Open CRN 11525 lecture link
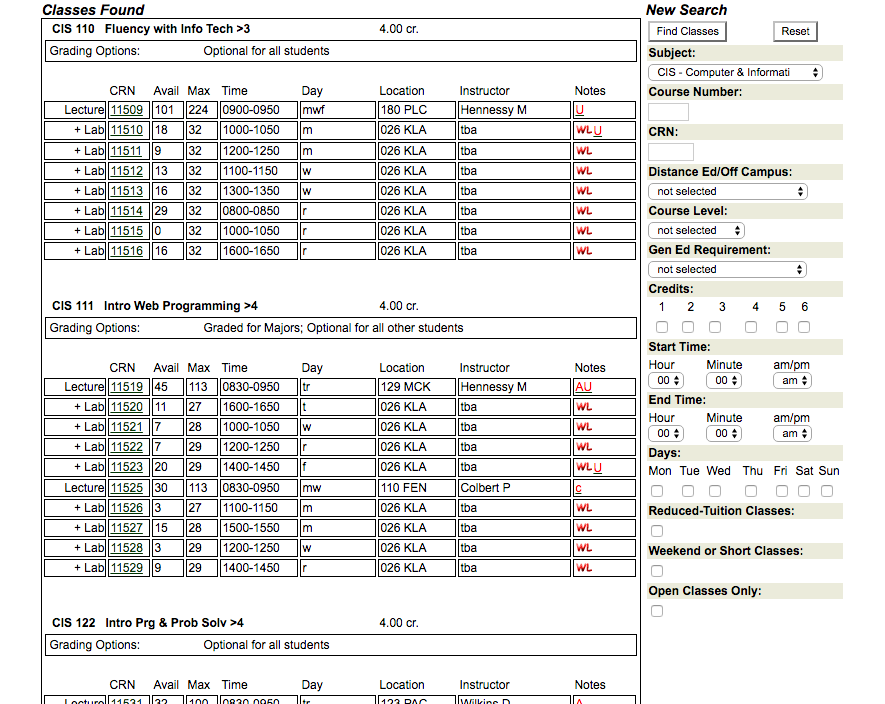This screenshot has width=885, height=704. pos(127,488)
